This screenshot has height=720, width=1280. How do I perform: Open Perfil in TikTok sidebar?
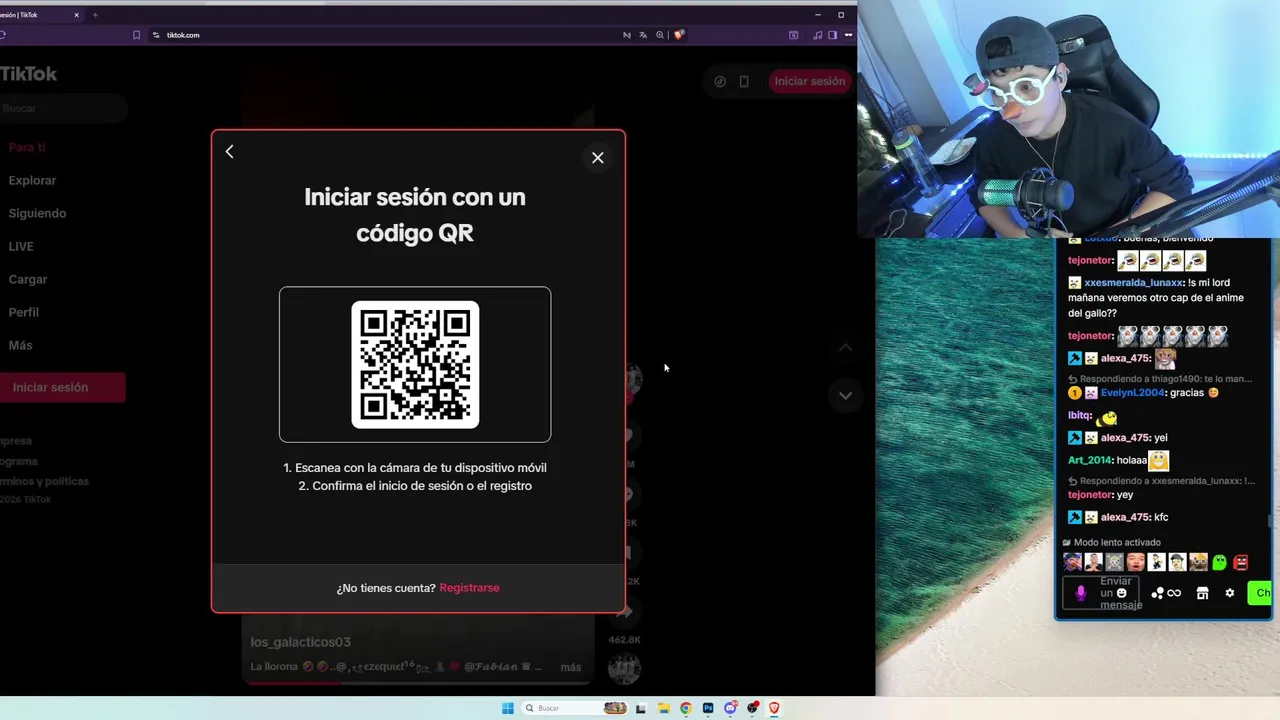[24, 313]
